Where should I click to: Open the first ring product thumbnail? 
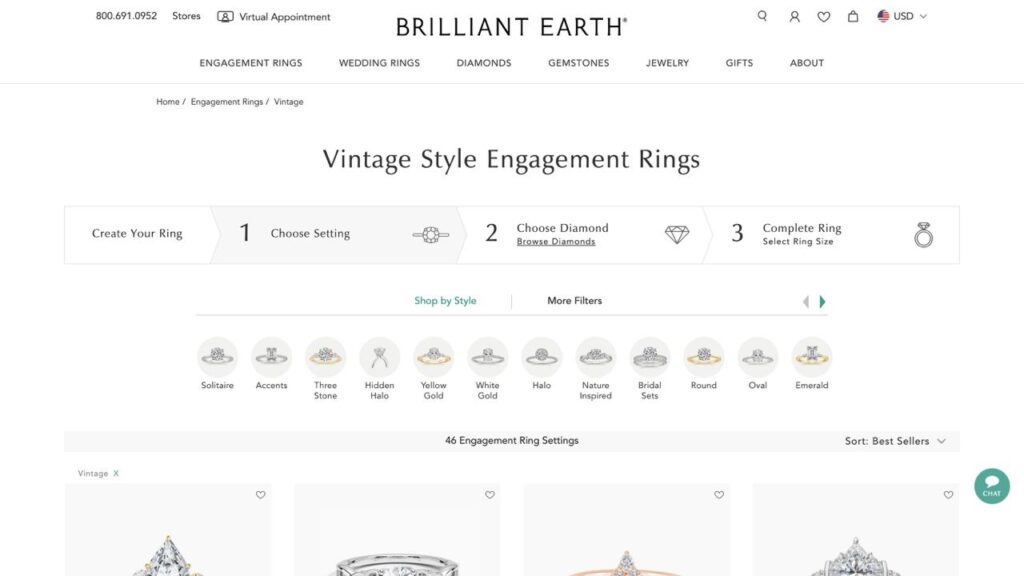point(168,530)
